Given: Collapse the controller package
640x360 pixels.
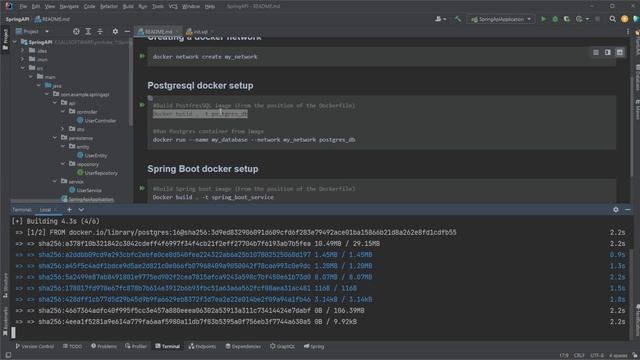Looking at the screenshot, I should coord(63,111).
